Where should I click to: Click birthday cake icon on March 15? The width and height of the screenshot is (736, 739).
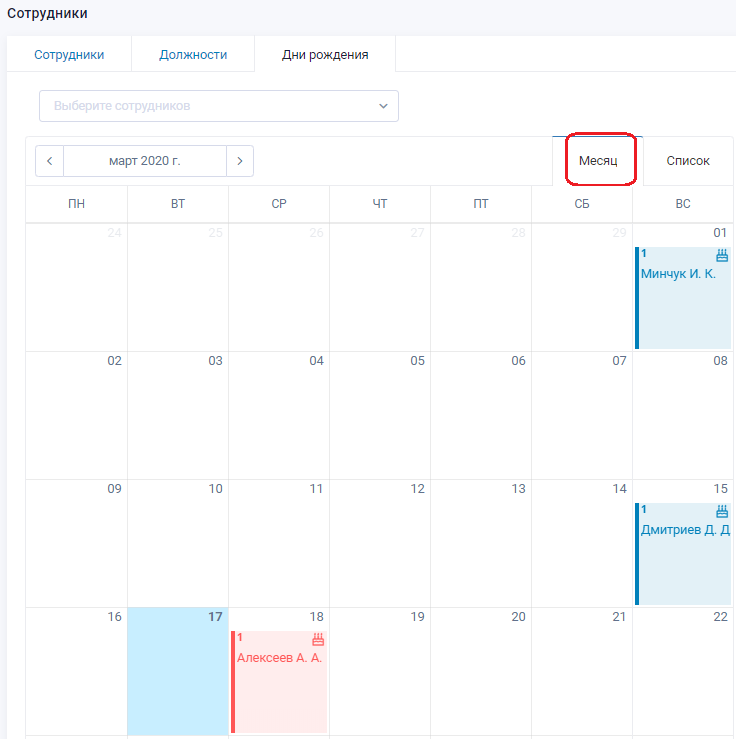(x=722, y=511)
